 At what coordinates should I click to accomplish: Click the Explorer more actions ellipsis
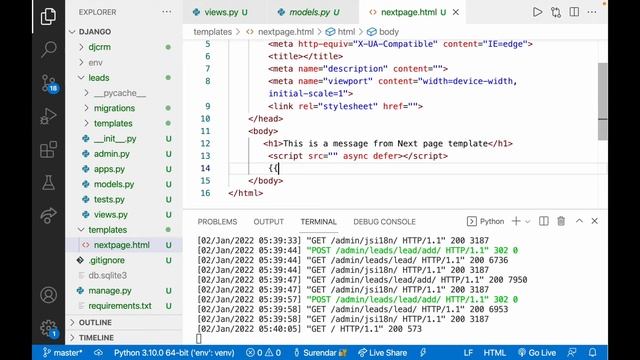pyautogui.click(x=167, y=12)
